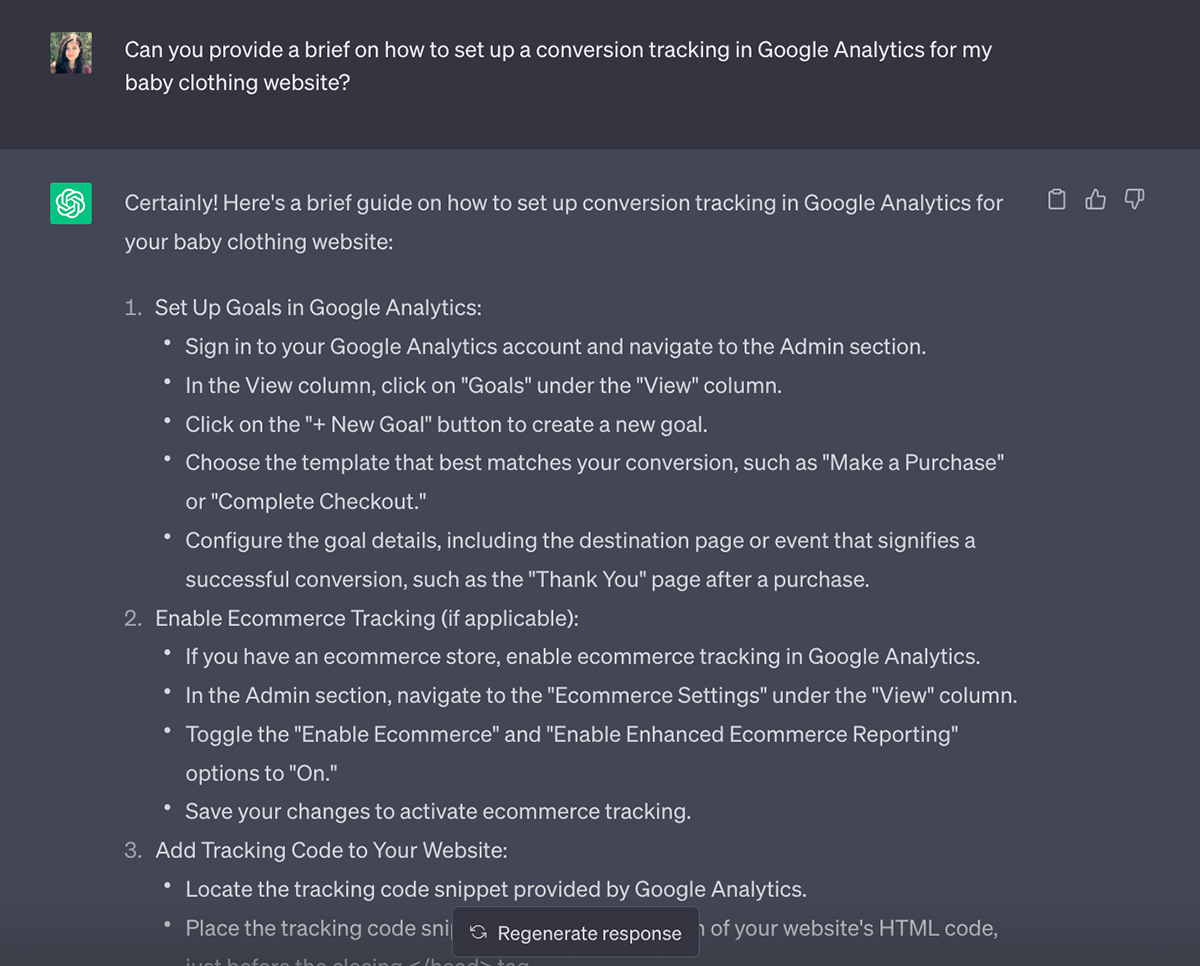Screen dimensions: 1200x966
Task: Select the "Set Up Goals in Google Analytics" heading
Action: [318, 308]
